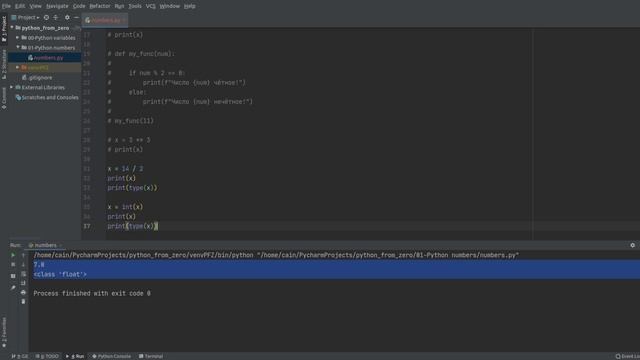Toggle the Commit tool window side tab
This screenshot has width=640, height=360.
coord(4,98)
